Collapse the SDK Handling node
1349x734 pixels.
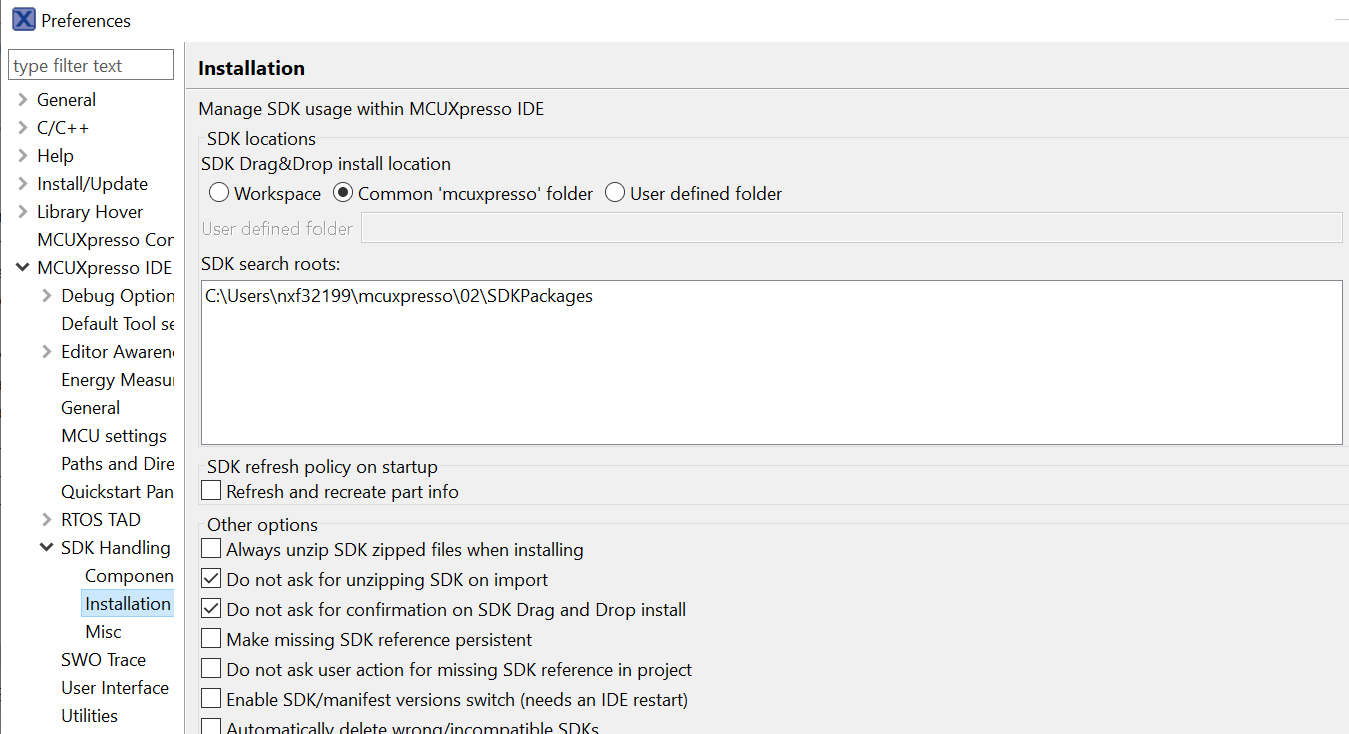46,547
